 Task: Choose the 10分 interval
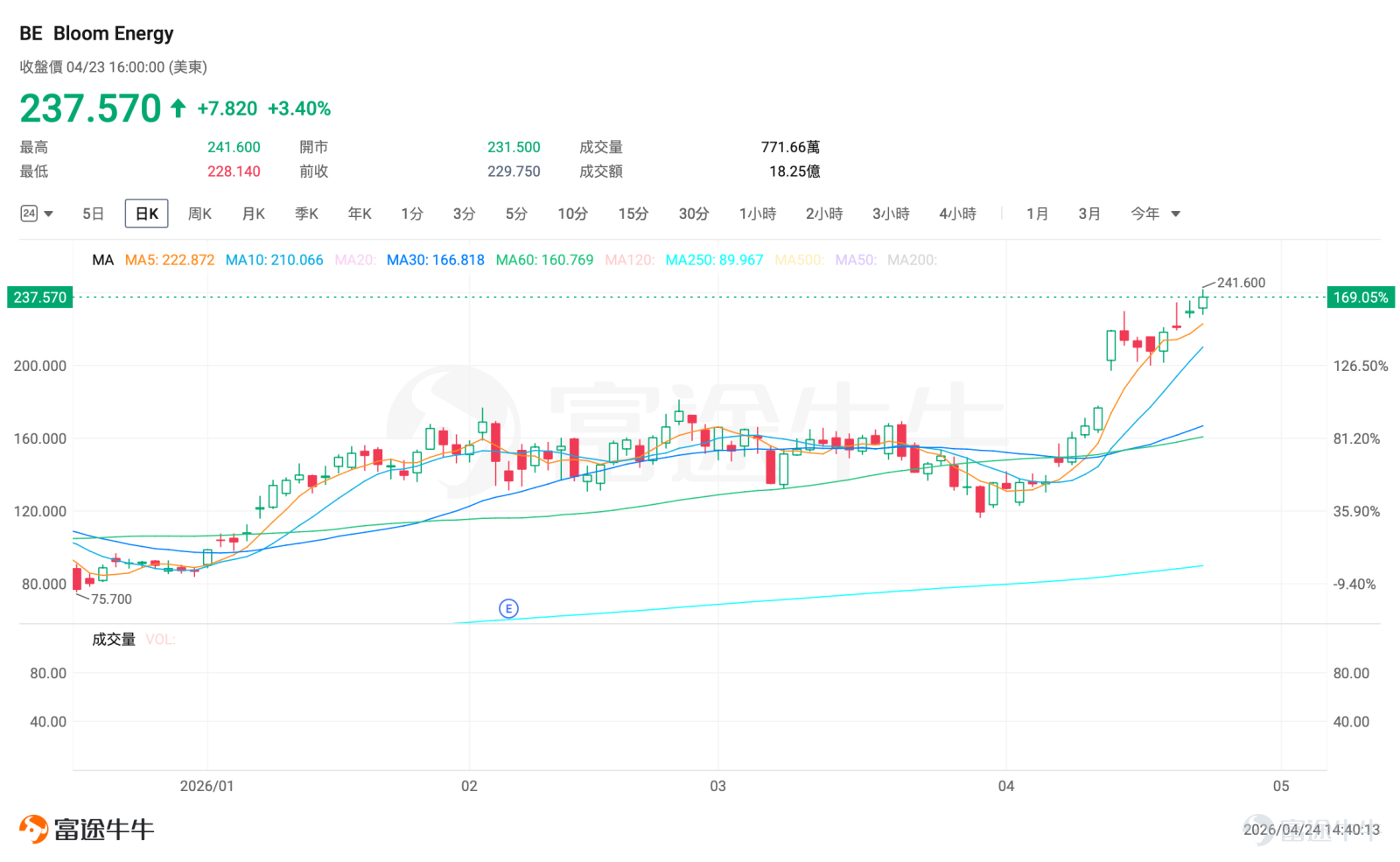(x=573, y=214)
